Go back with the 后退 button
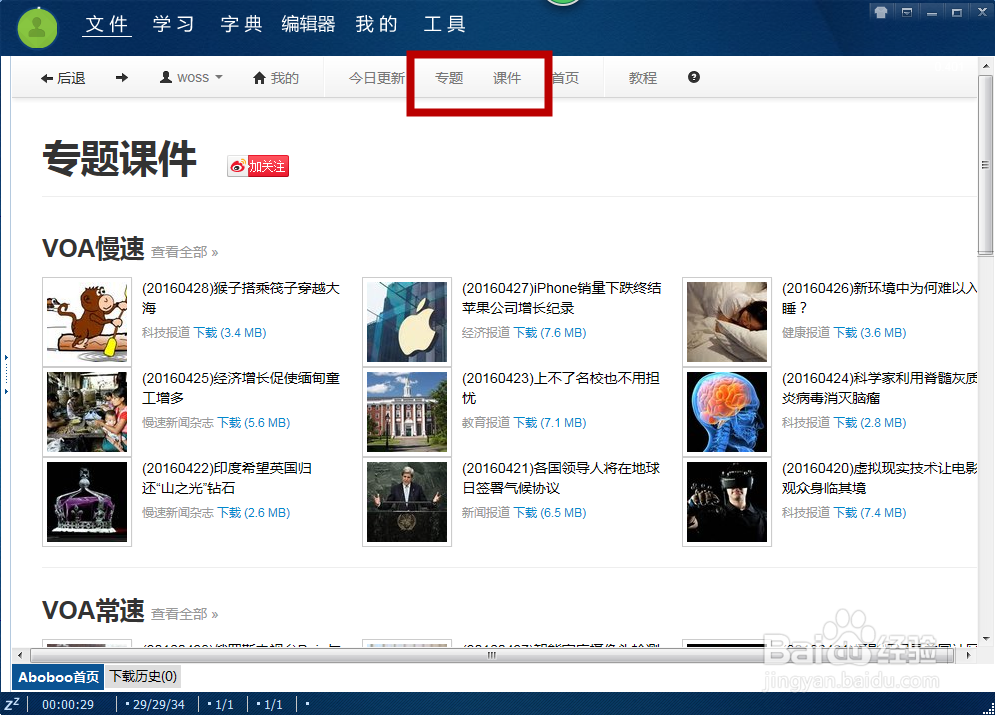 [x=63, y=78]
